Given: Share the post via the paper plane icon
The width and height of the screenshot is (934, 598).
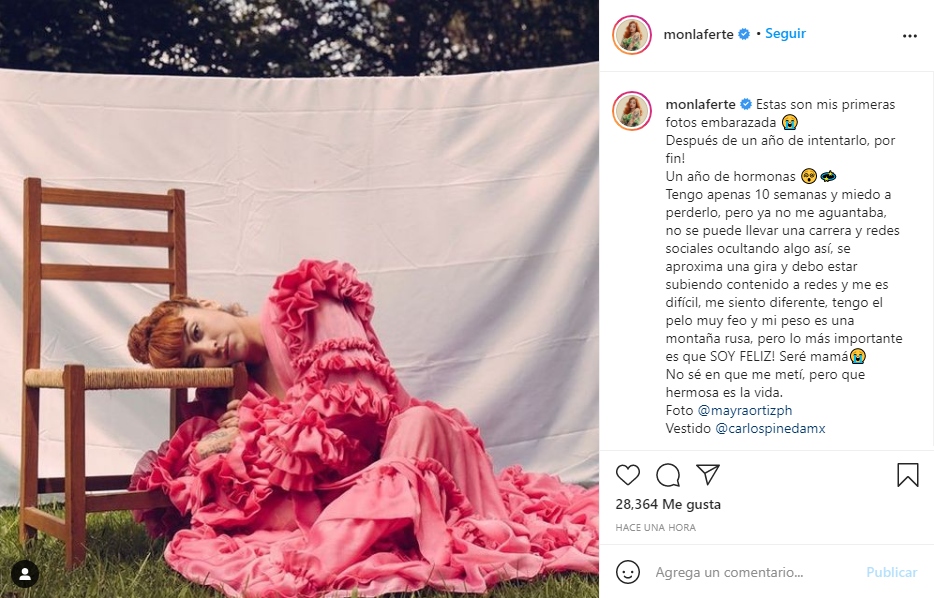Looking at the screenshot, I should (708, 474).
